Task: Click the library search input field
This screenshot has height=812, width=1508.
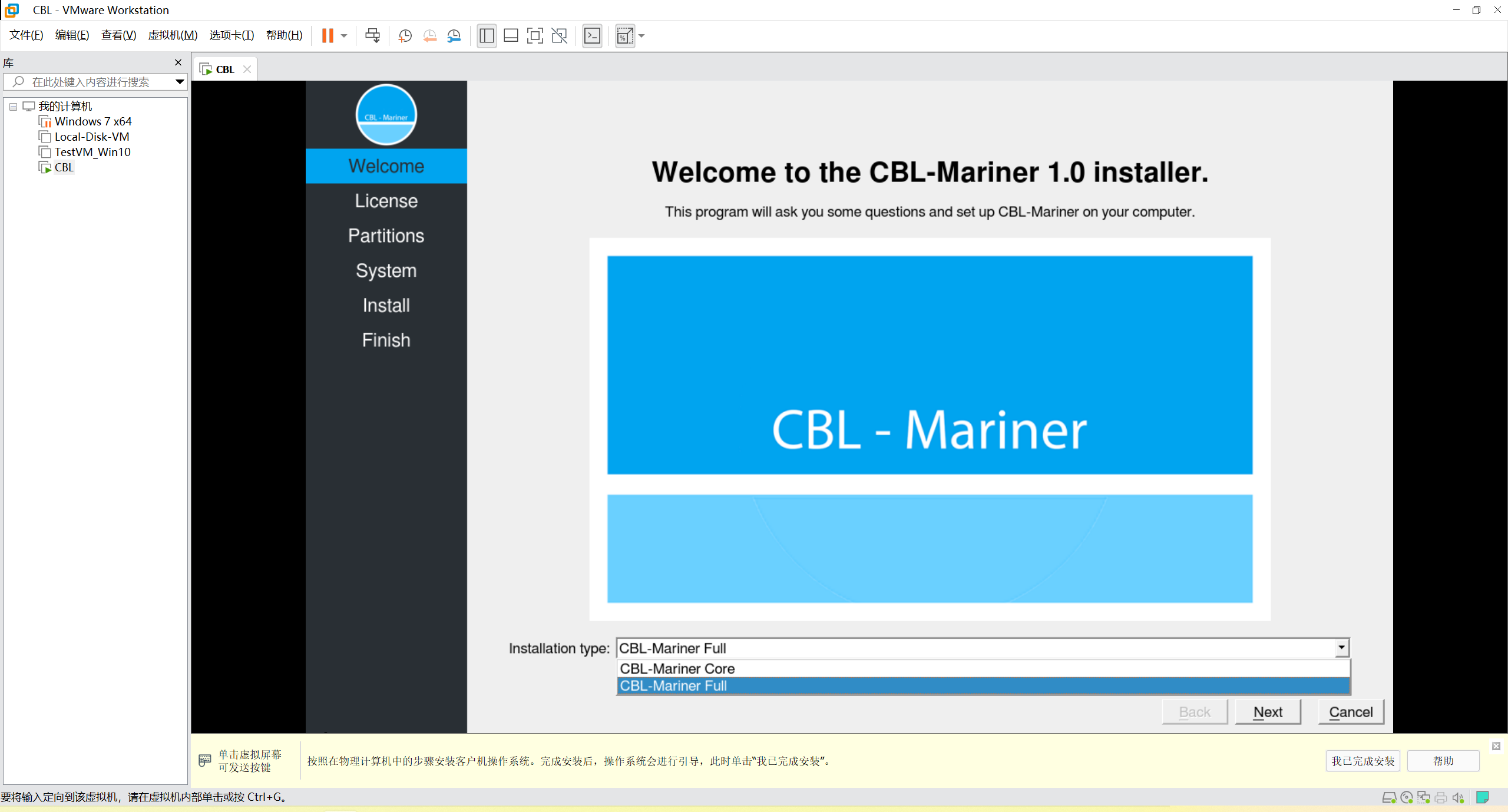Action: (94, 82)
